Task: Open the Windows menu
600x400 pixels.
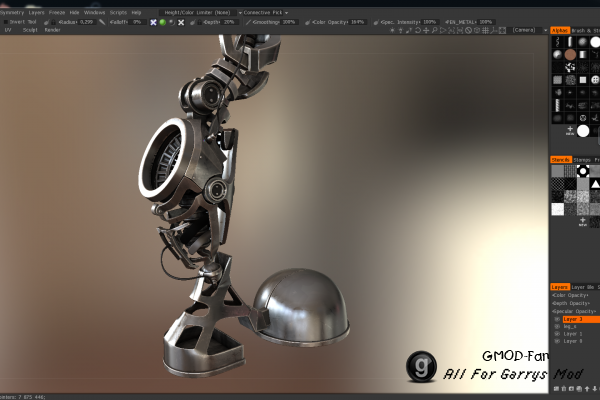Action: point(94,13)
